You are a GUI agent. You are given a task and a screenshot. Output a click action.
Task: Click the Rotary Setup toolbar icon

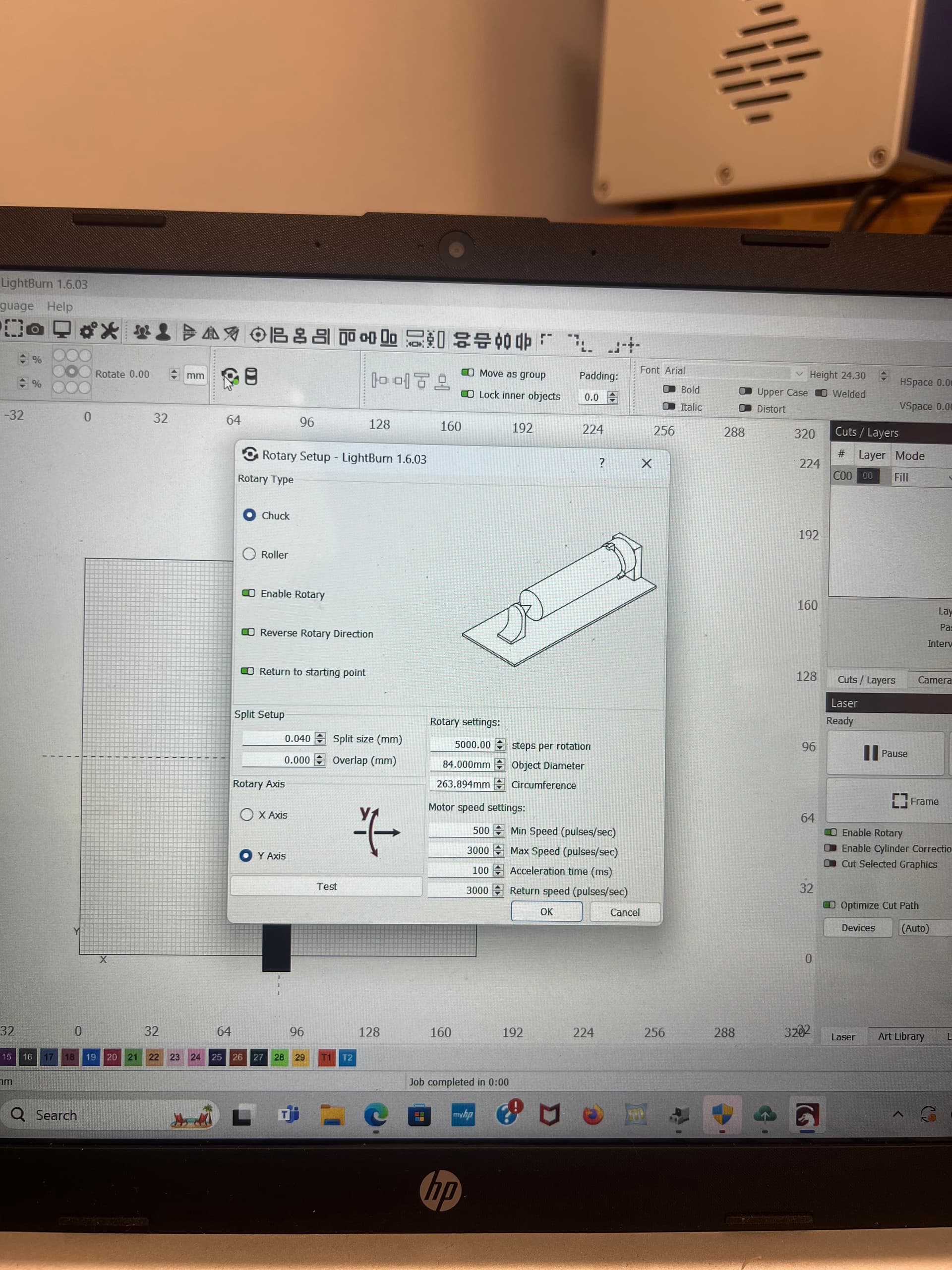(230, 377)
